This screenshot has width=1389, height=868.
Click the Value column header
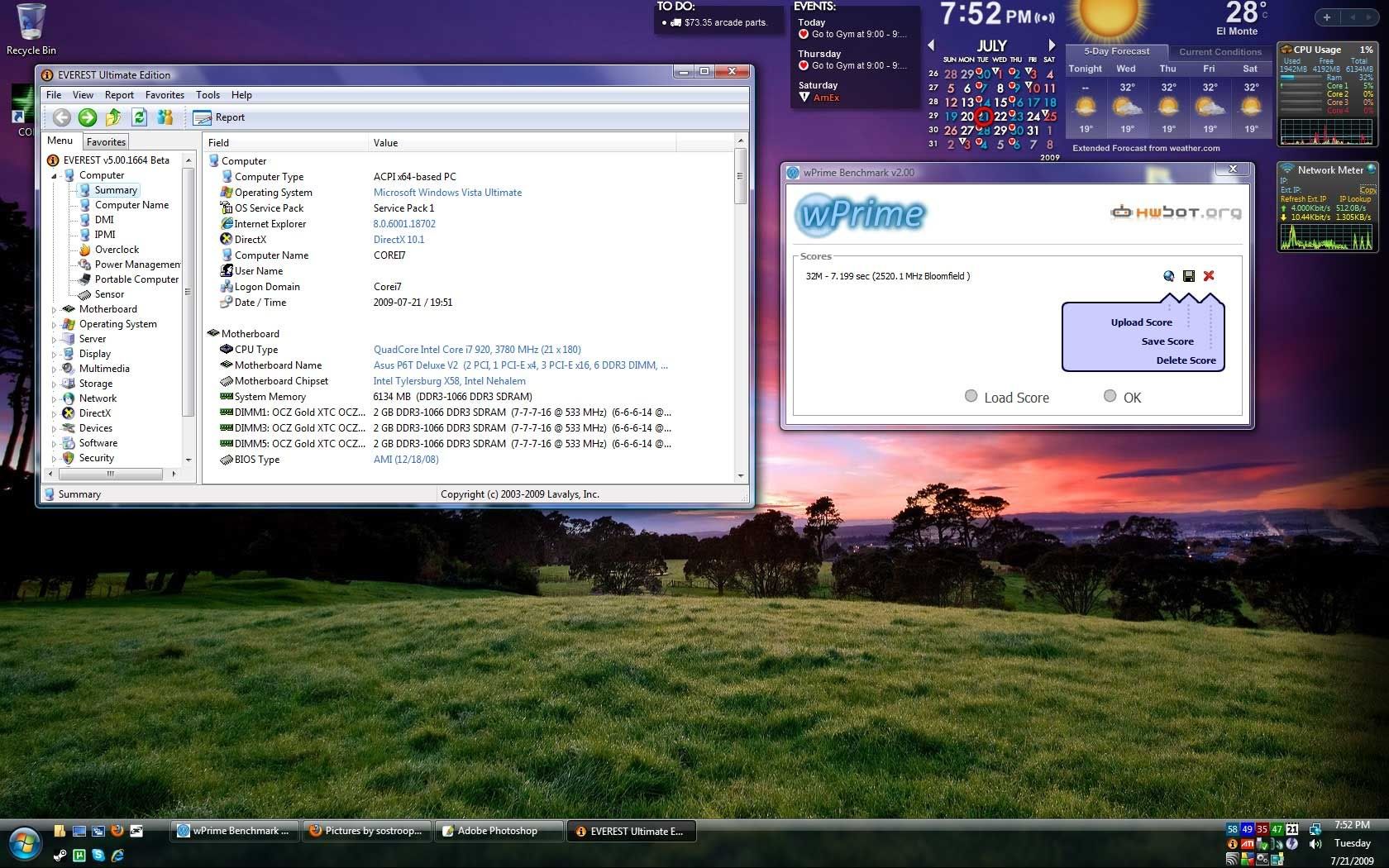[x=522, y=143]
